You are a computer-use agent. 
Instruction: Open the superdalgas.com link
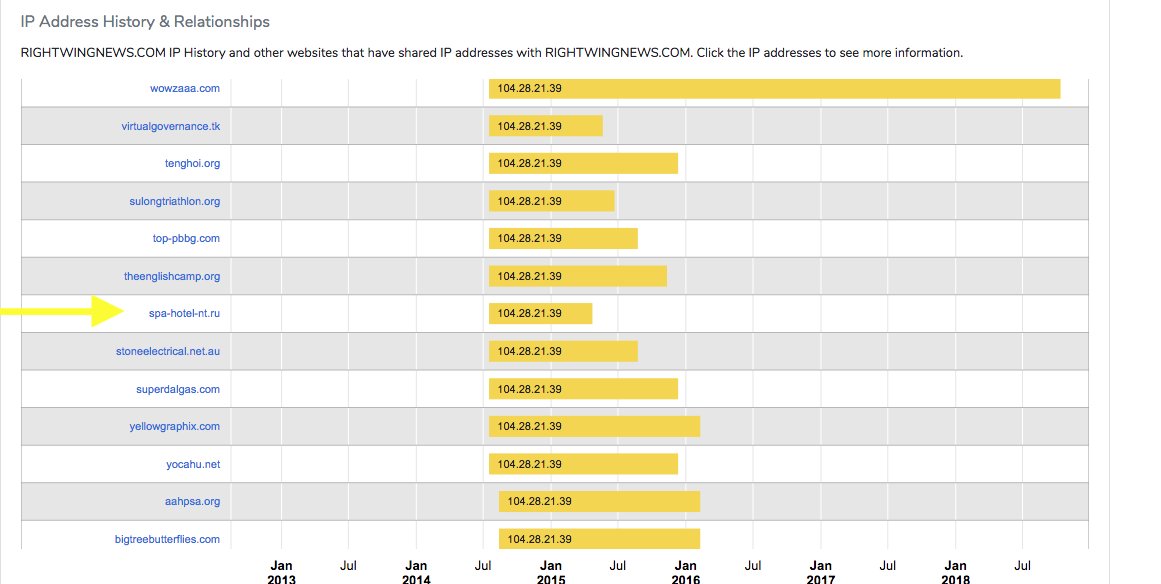click(178, 389)
